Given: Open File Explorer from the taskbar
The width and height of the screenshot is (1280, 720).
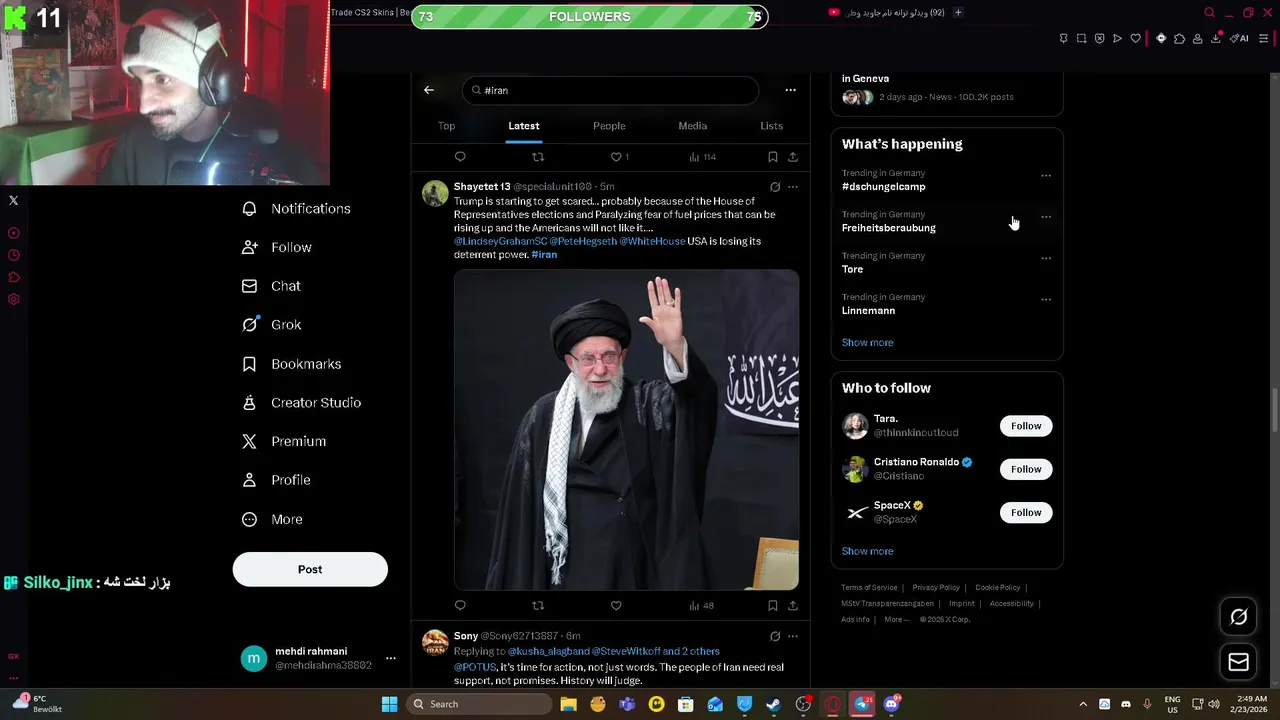Looking at the screenshot, I should tap(568, 704).
